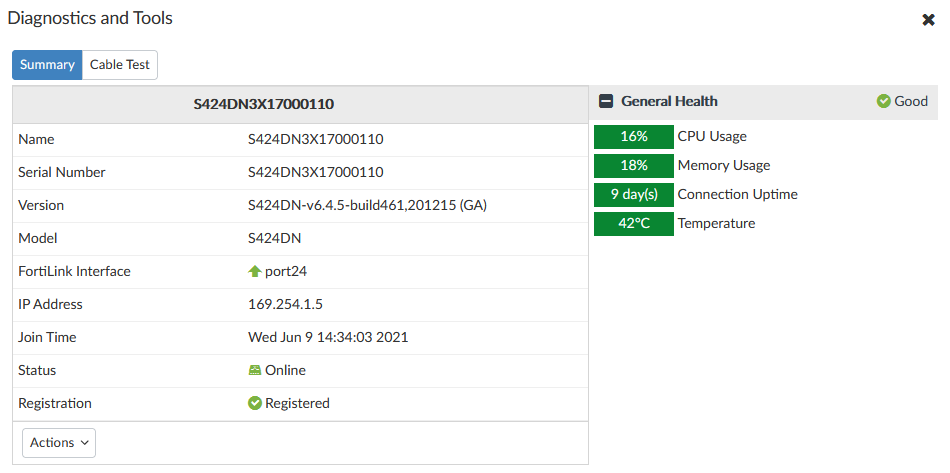Click the Online status text

285,370
